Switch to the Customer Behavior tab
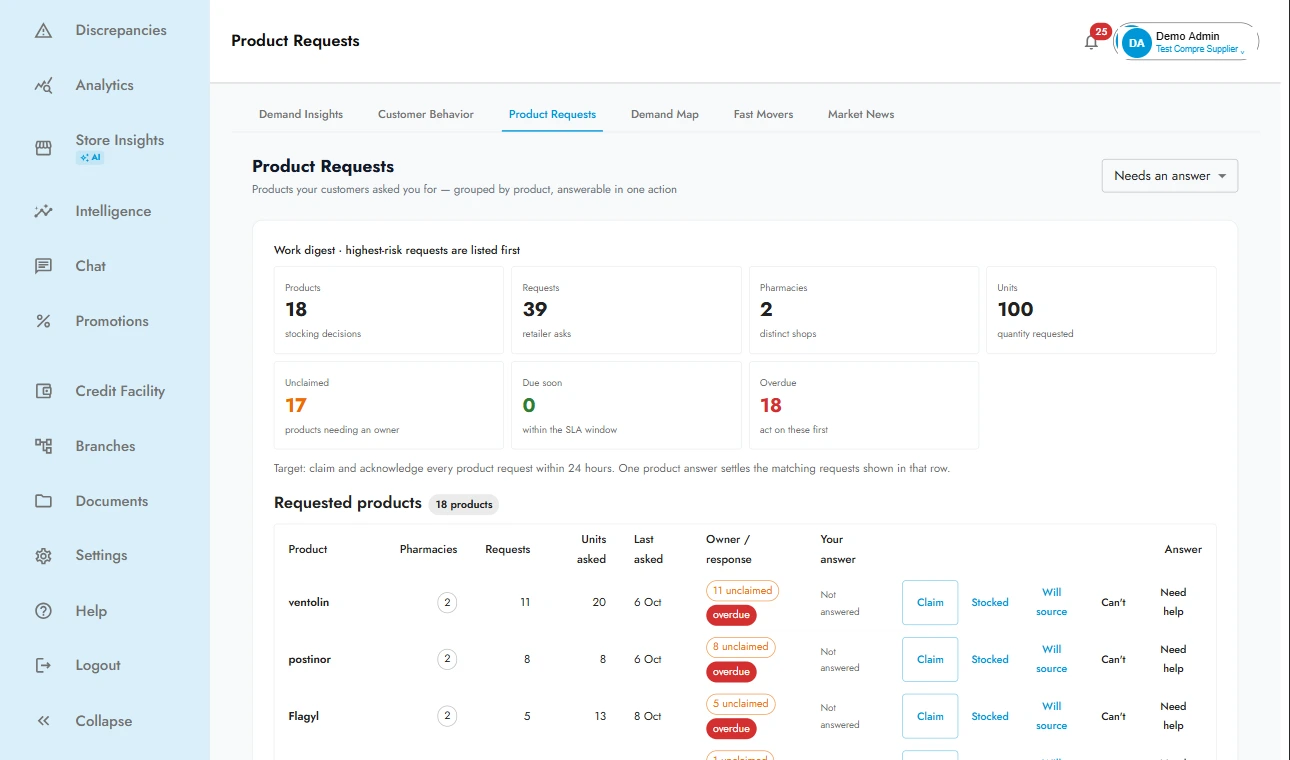 [x=426, y=114]
